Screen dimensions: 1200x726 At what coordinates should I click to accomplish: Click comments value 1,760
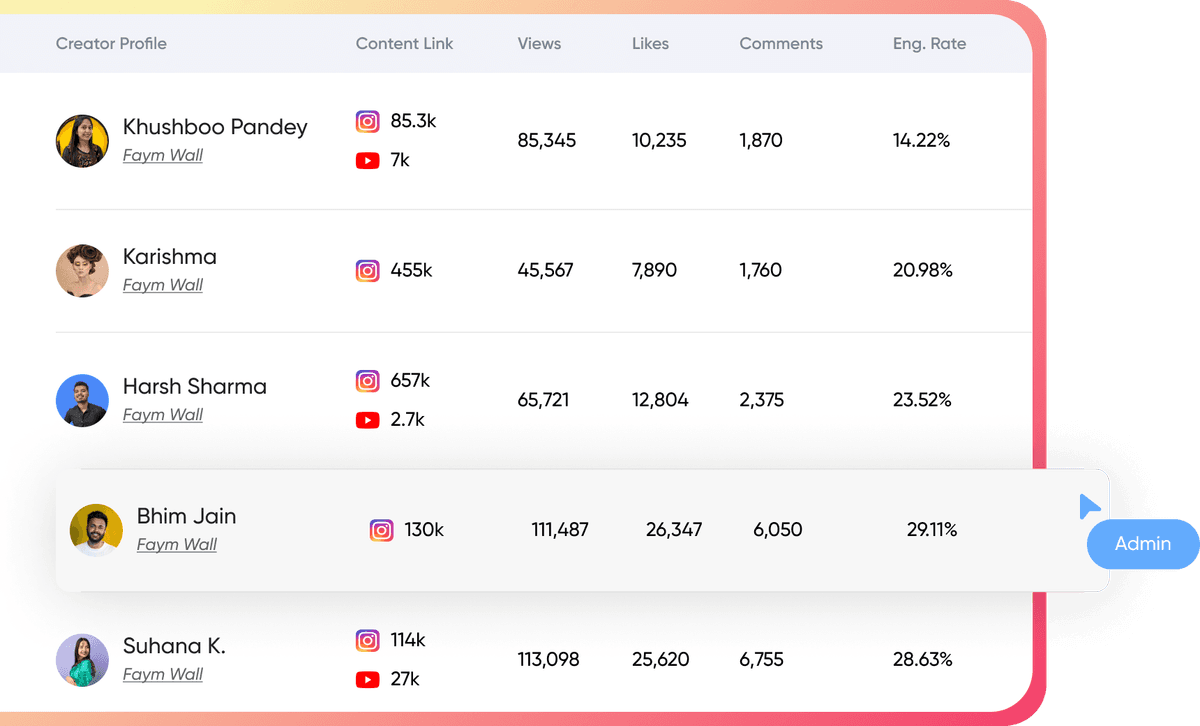point(761,271)
